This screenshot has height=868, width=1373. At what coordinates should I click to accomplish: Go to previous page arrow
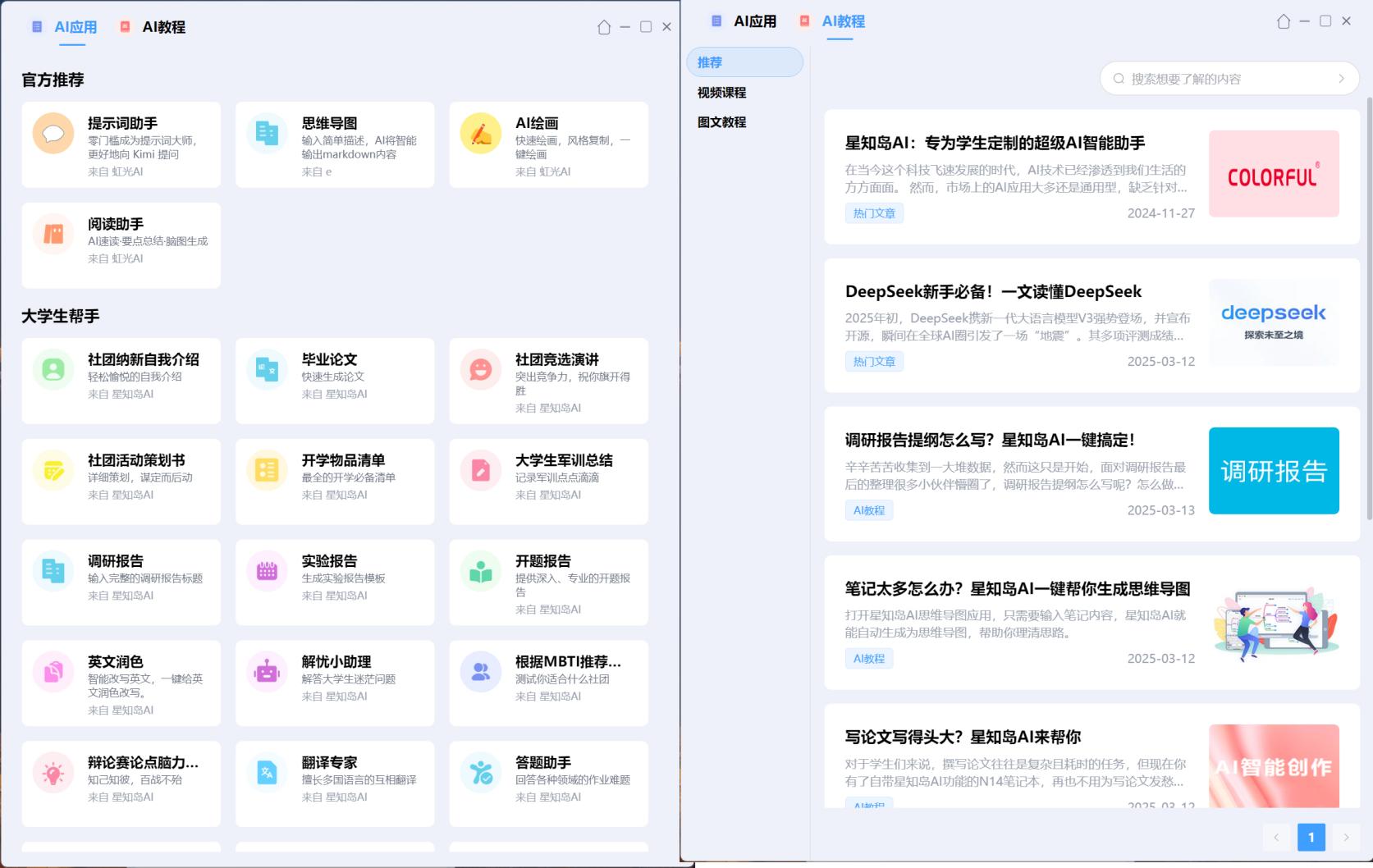click(x=1276, y=837)
